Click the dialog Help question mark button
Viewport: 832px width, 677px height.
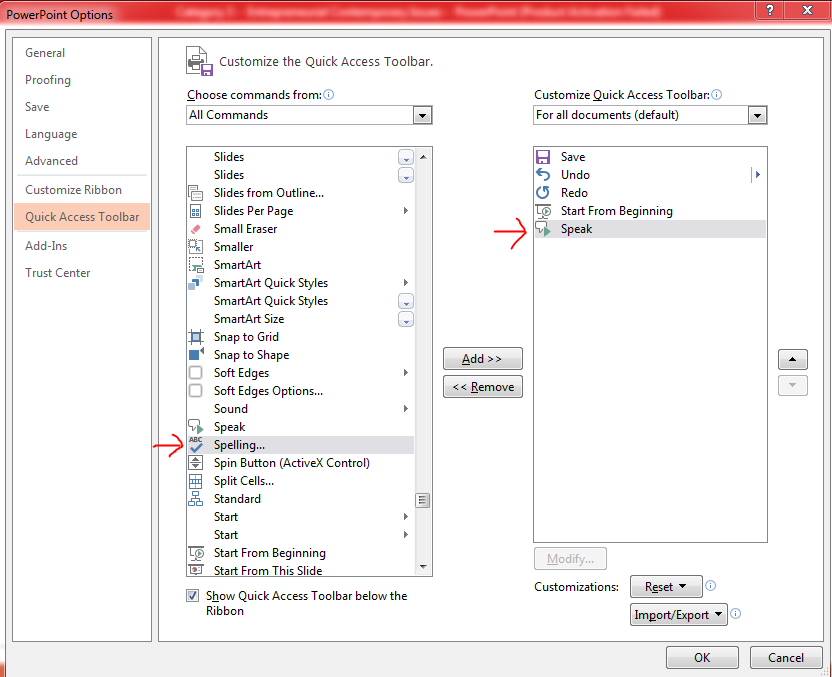770,10
